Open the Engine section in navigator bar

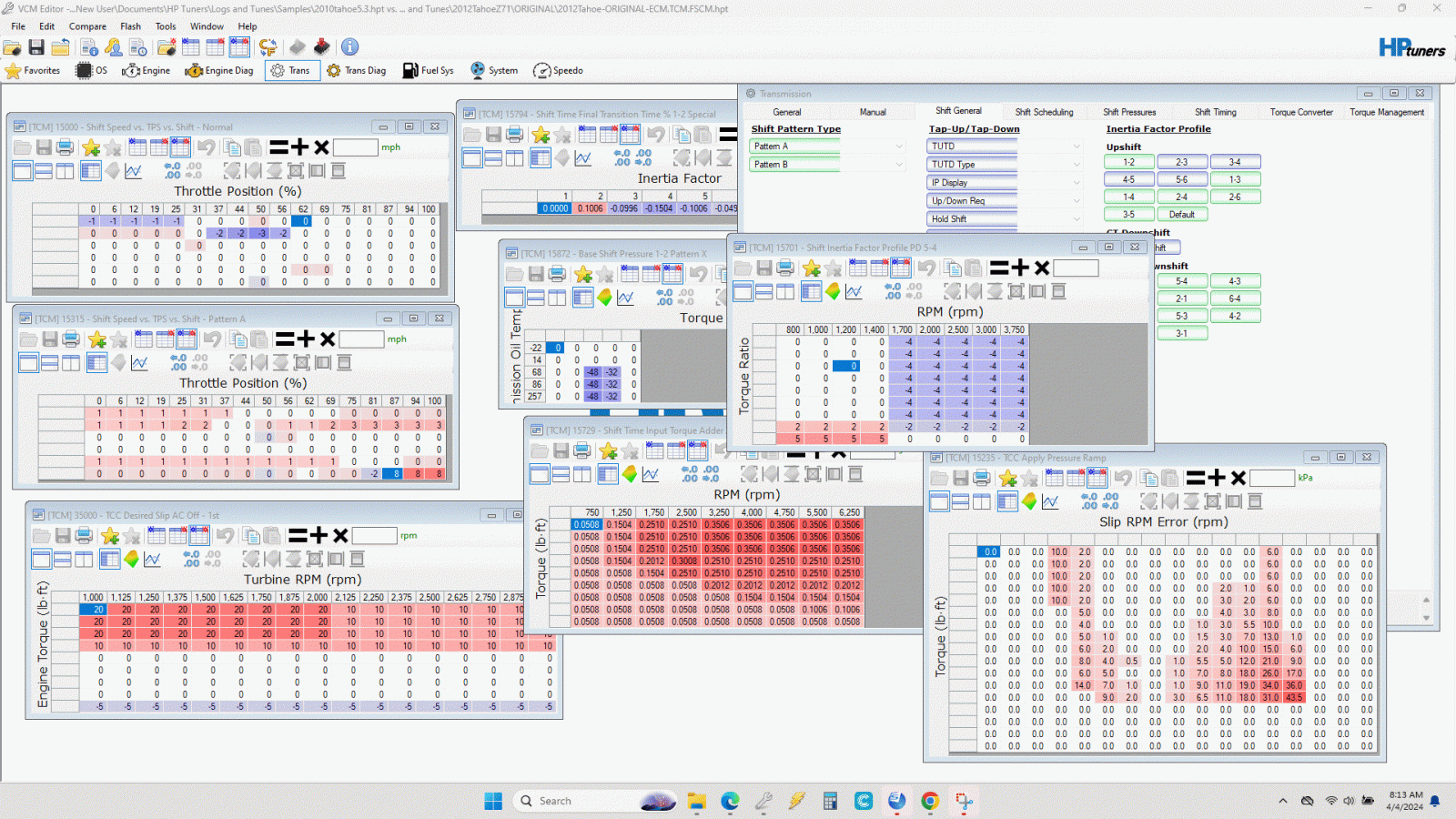[147, 70]
